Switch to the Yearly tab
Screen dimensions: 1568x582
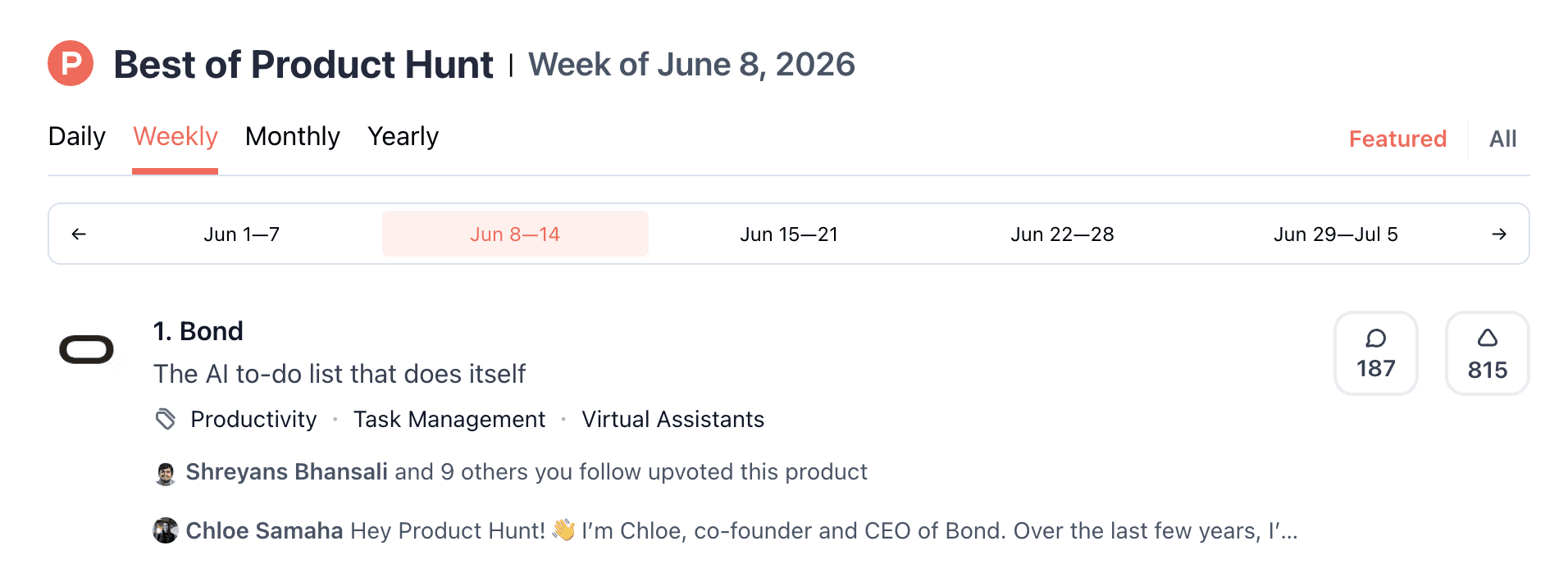point(403,136)
